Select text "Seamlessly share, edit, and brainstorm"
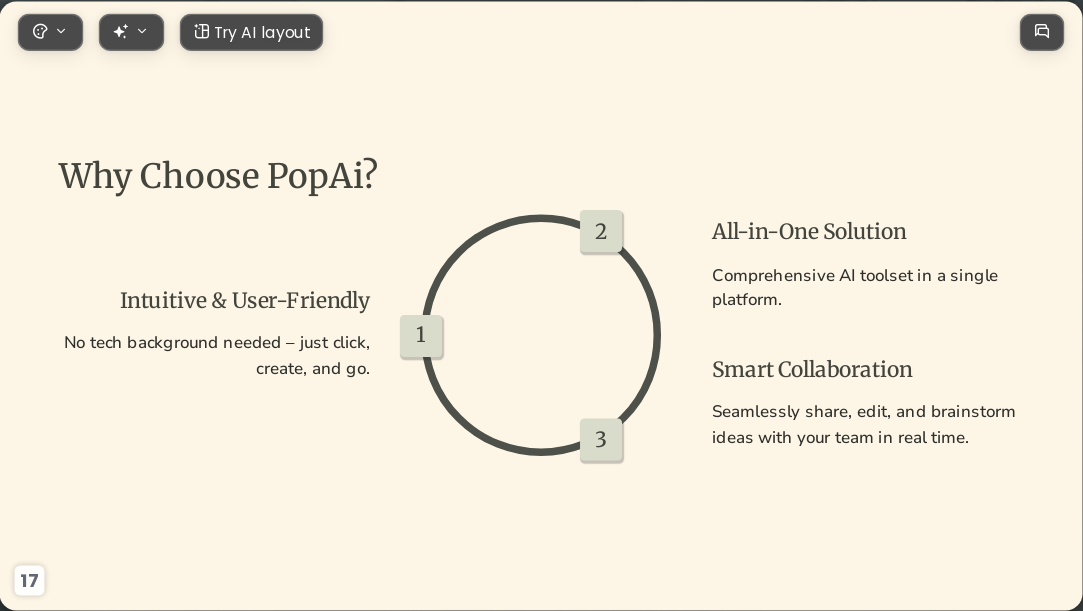The height and width of the screenshot is (611, 1083). (x=863, y=411)
